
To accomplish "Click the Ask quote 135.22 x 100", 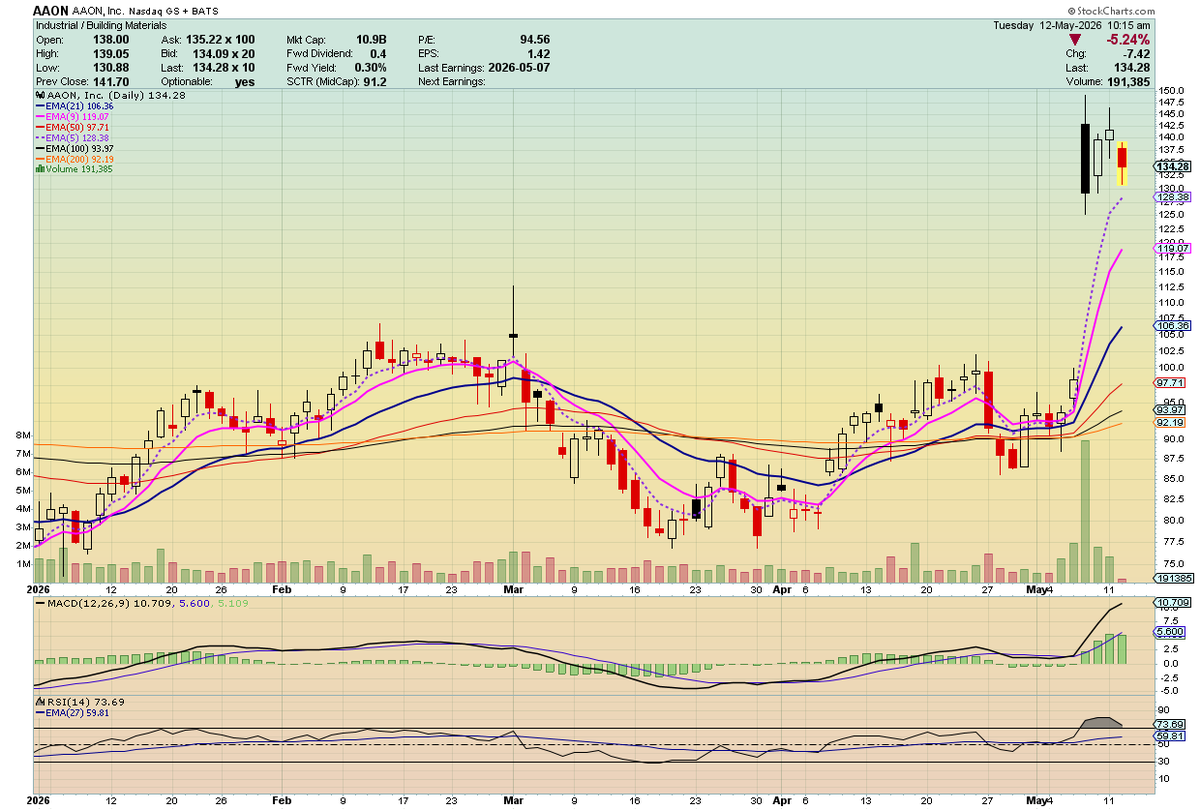I will click(220, 39).
